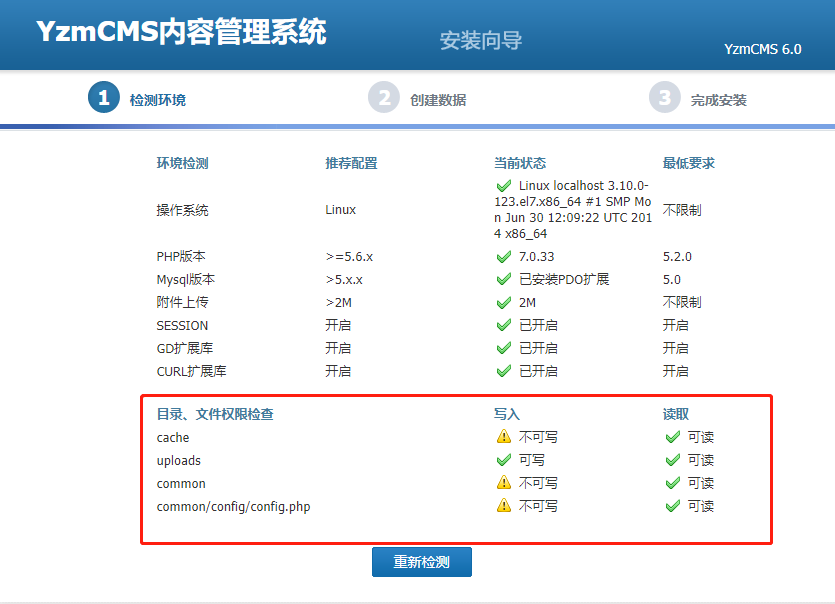Screen dimensions: 835x604
Task: Click the 7.0.33 PHP version value
Action: [x=536, y=257]
